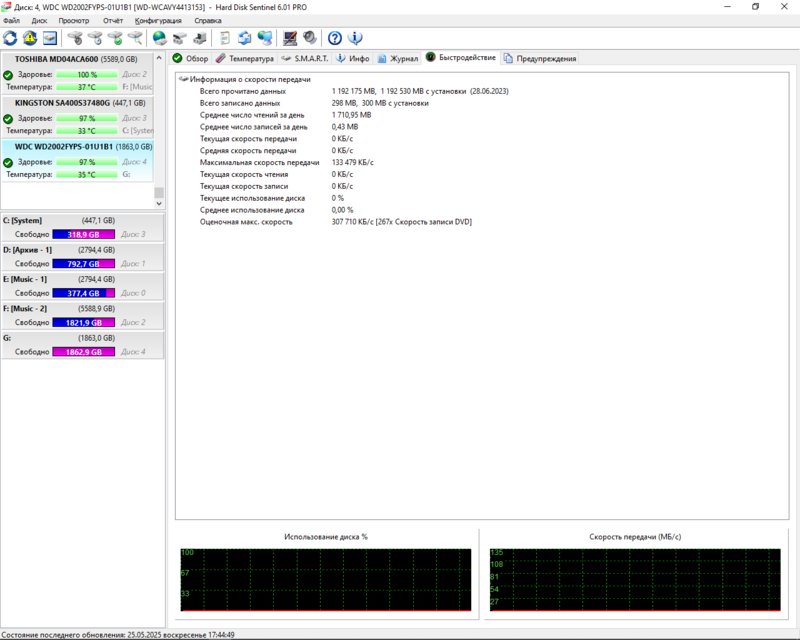Click the C: [System] free space bar
800x640 pixels.
point(84,234)
